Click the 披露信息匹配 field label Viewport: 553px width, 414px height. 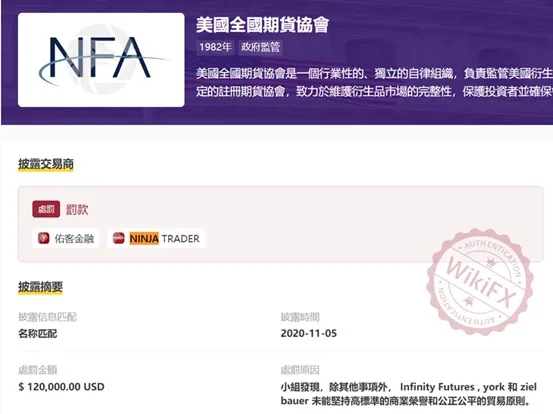tap(47, 317)
